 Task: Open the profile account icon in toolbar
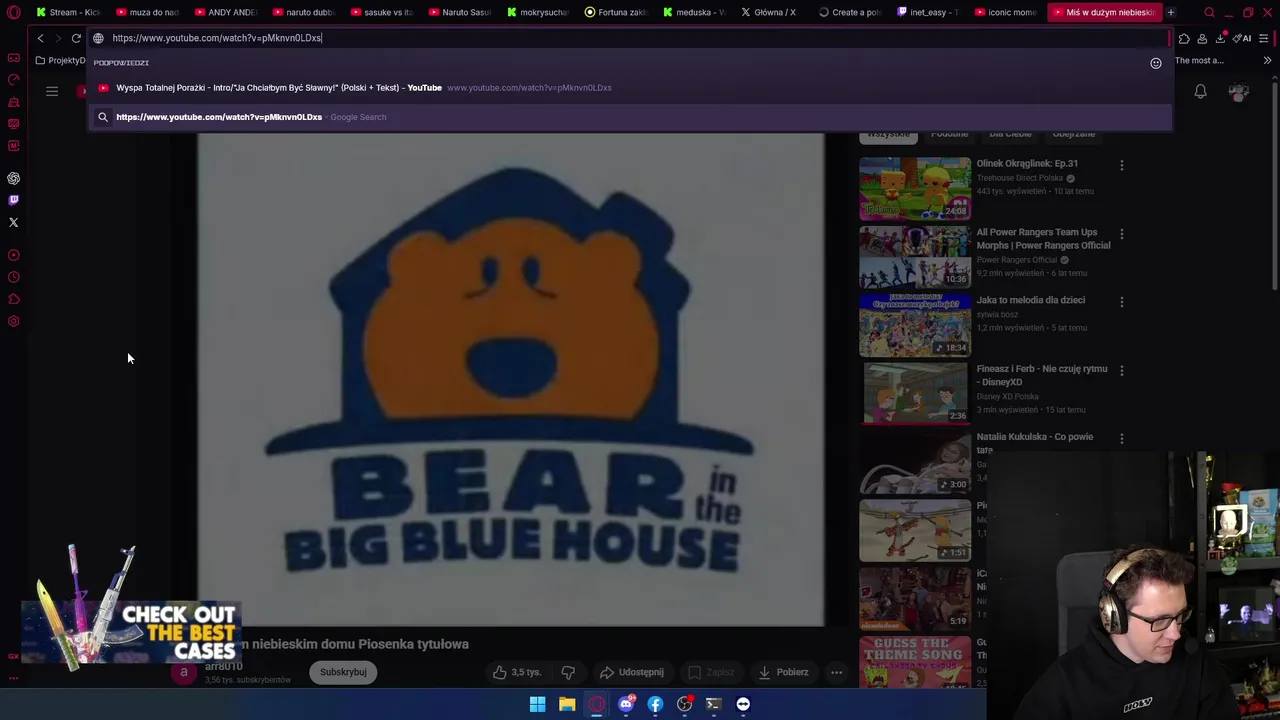point(1202,38)
